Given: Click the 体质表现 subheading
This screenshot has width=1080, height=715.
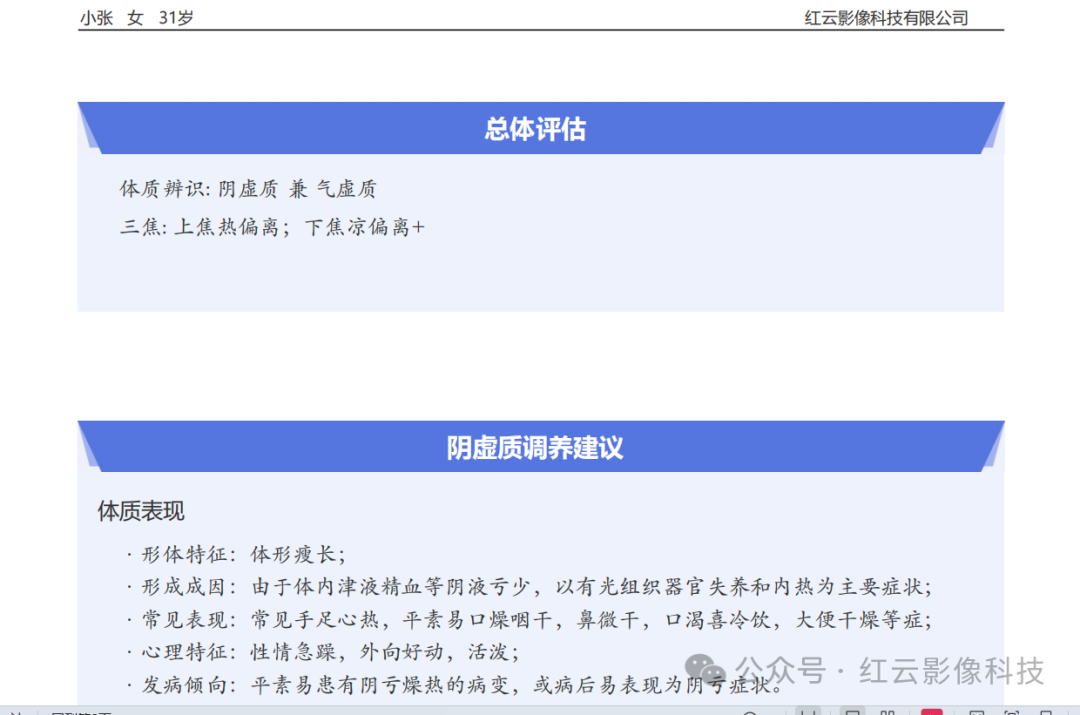Looking at the screenshot, I should pyautogui.click(x=141, y=511).
